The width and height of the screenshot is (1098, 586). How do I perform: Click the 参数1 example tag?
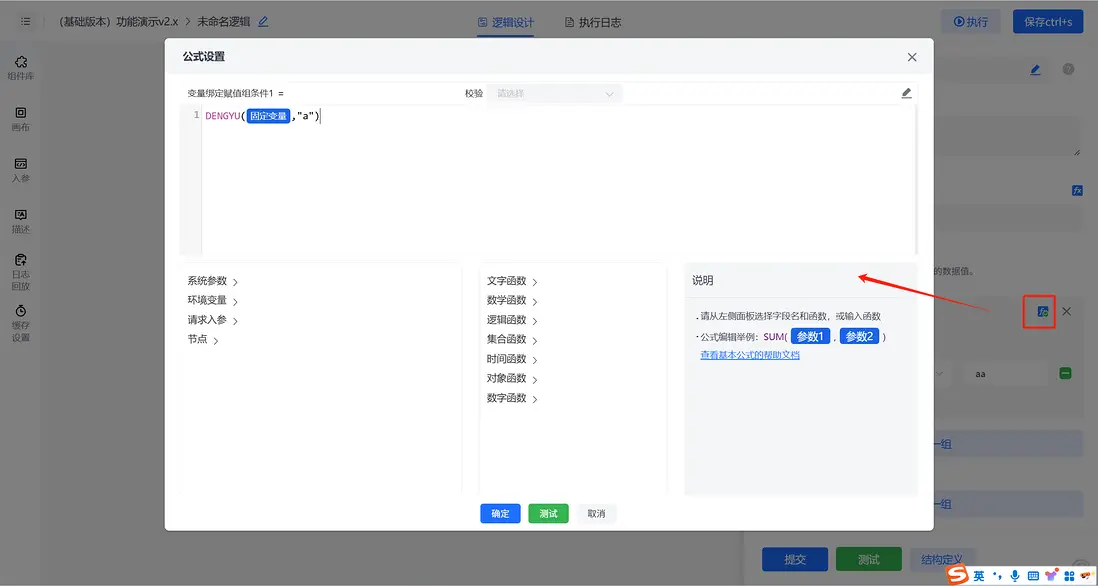coord(810,337)
